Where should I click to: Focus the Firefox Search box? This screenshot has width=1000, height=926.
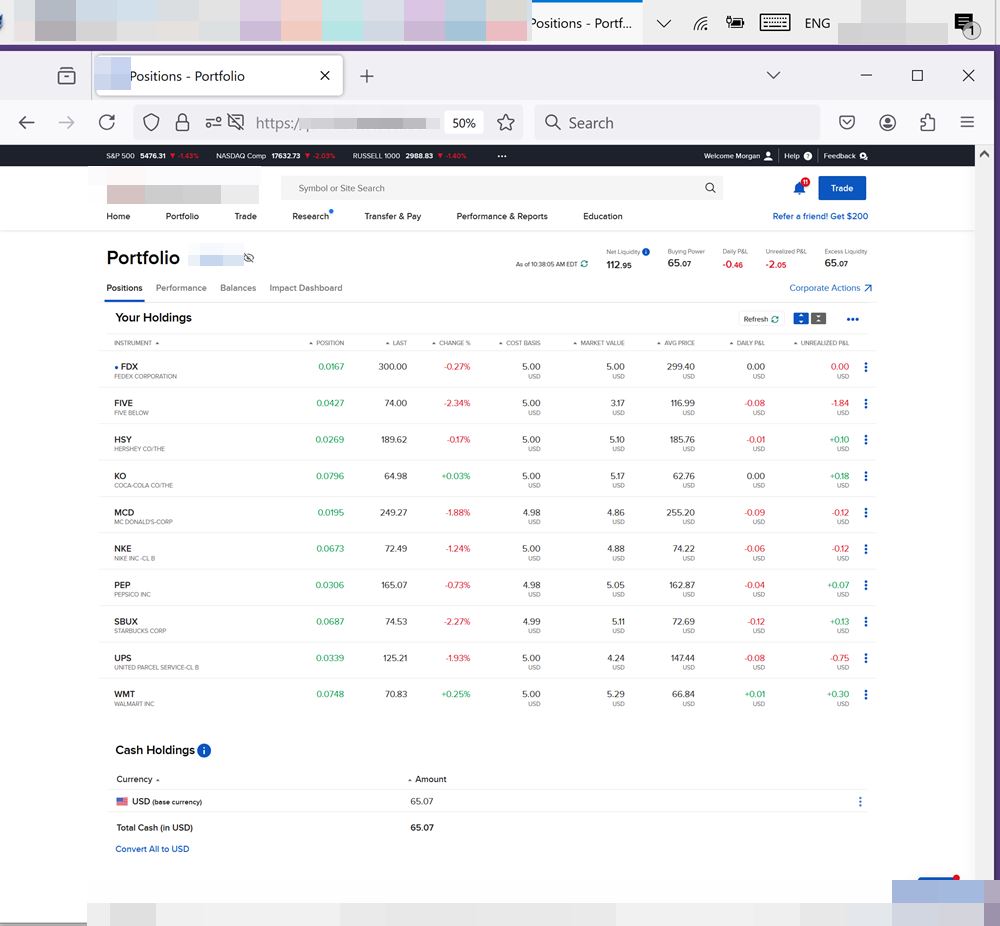tap(677, 122)
